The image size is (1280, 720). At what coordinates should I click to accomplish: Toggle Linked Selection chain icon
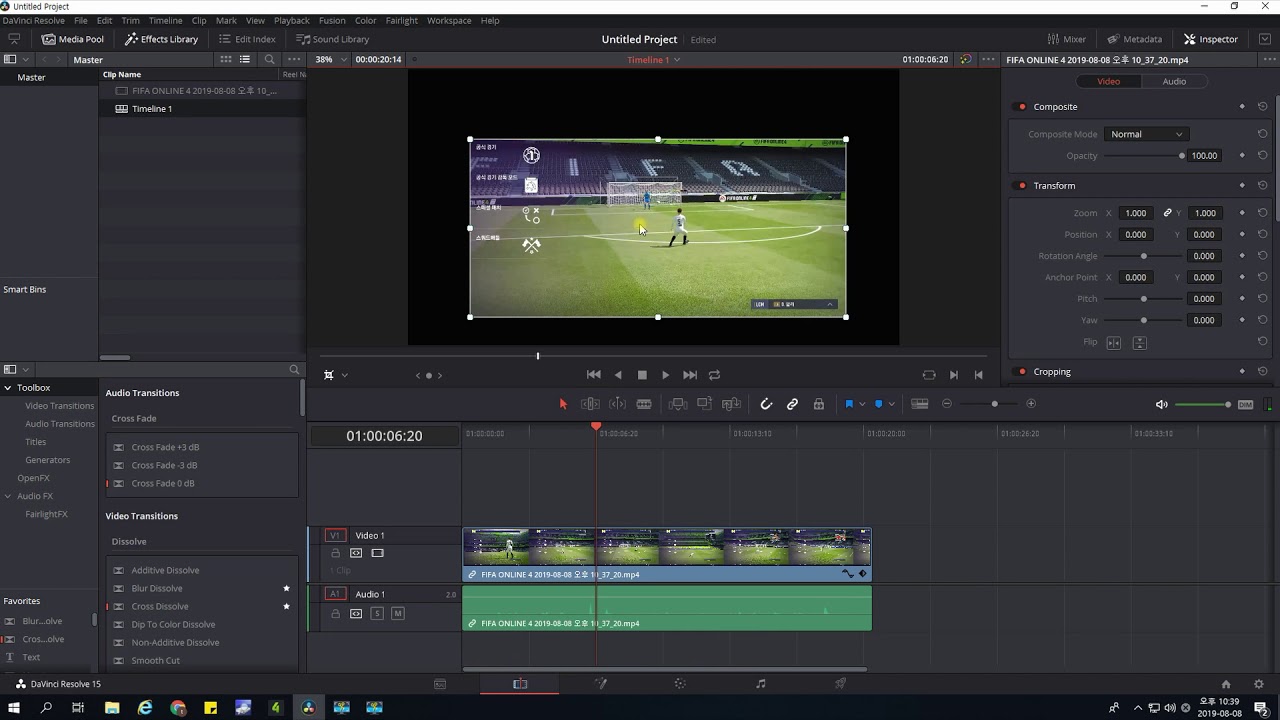[792, 404]
